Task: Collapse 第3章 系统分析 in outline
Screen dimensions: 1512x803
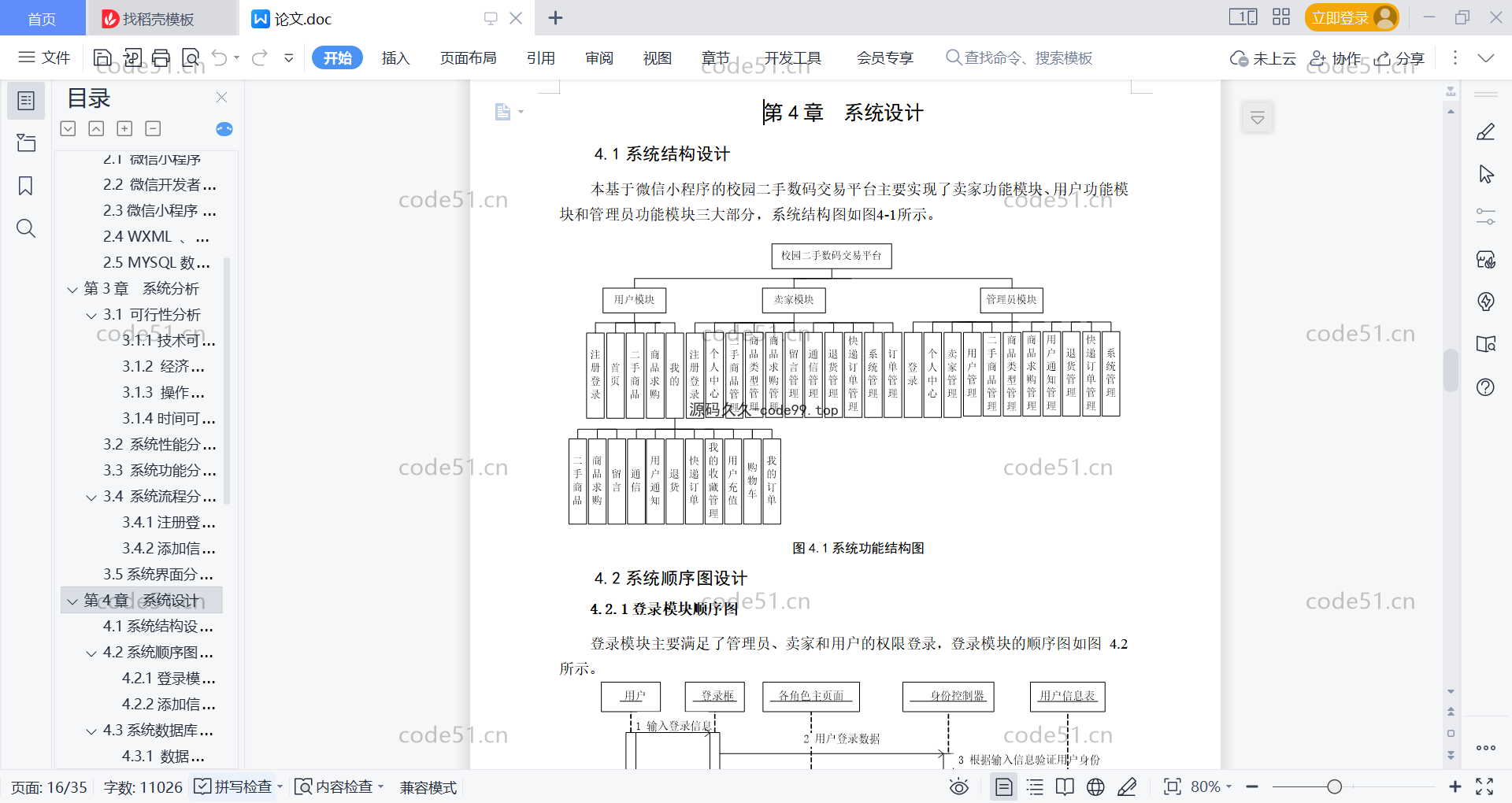Action: (72, 290)
